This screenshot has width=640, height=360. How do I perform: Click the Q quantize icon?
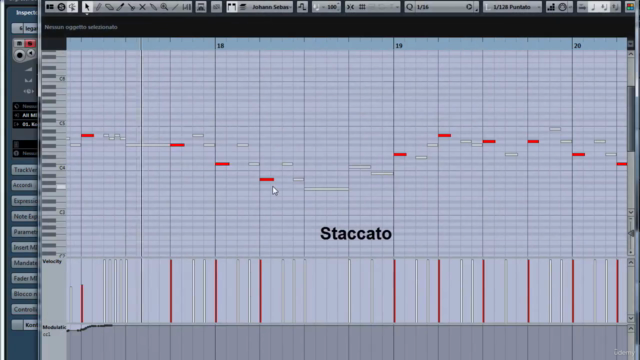(x=409, y=7)
